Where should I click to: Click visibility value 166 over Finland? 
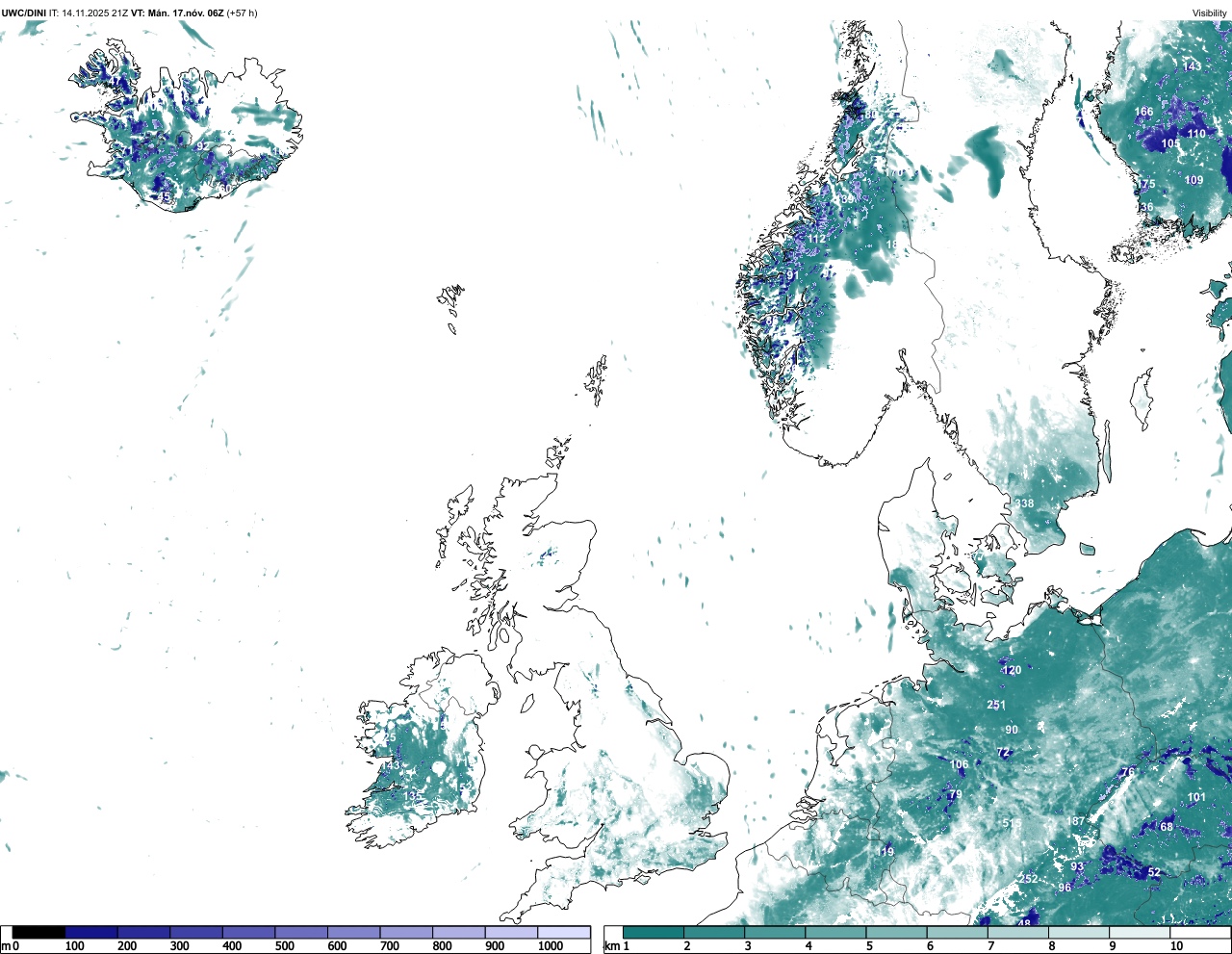[x=1143, y=112]
